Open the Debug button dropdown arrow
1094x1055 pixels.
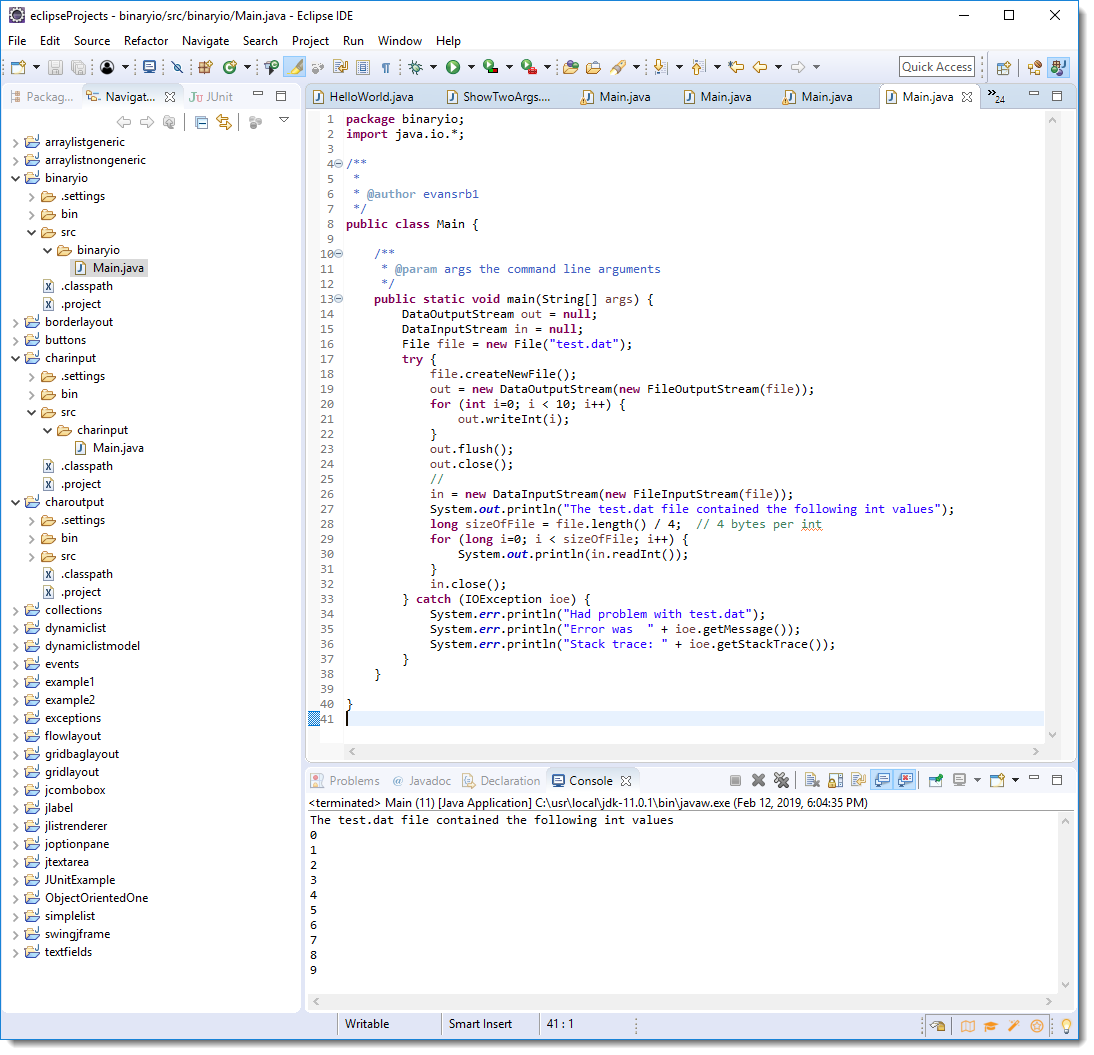[433, 67]
